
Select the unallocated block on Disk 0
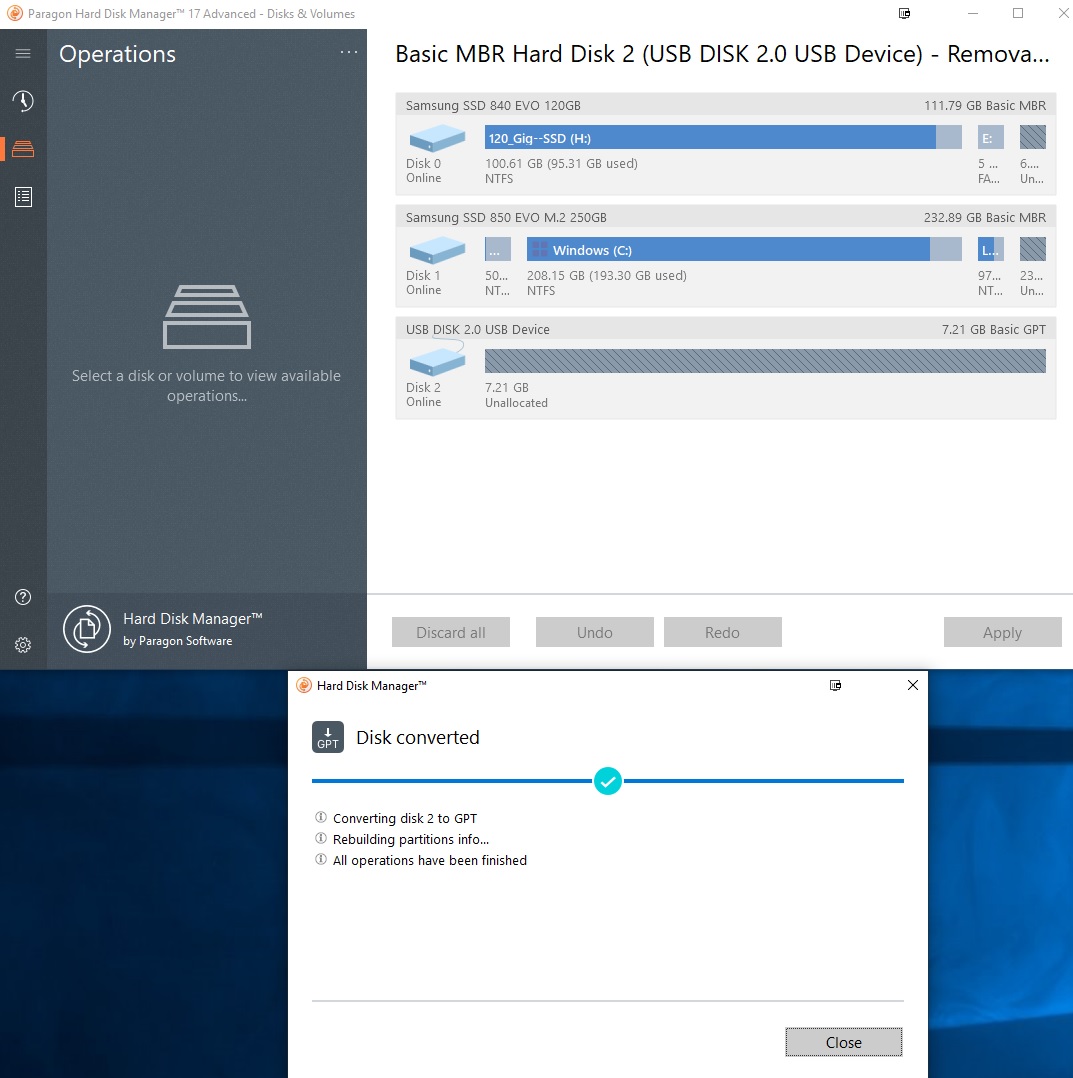pyautogui.click(x=1032, y=138)
